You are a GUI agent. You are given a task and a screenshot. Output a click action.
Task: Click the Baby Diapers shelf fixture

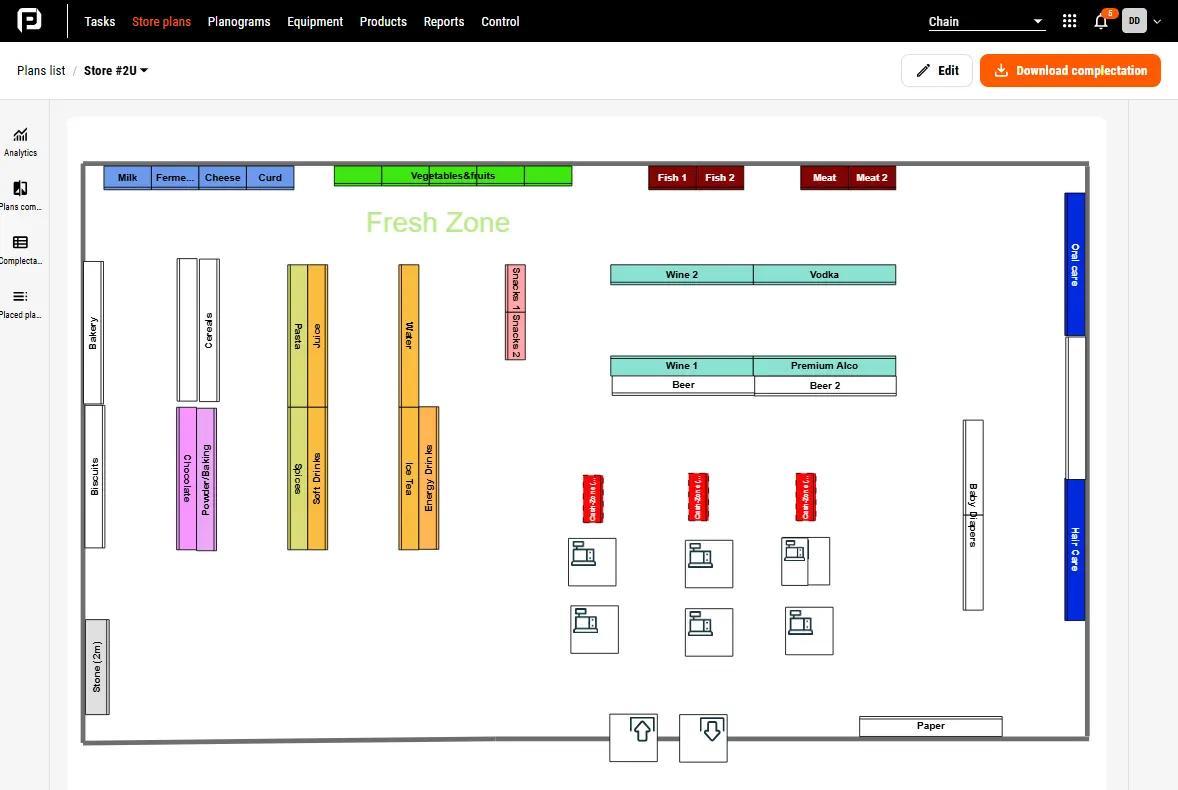(972, 515)
